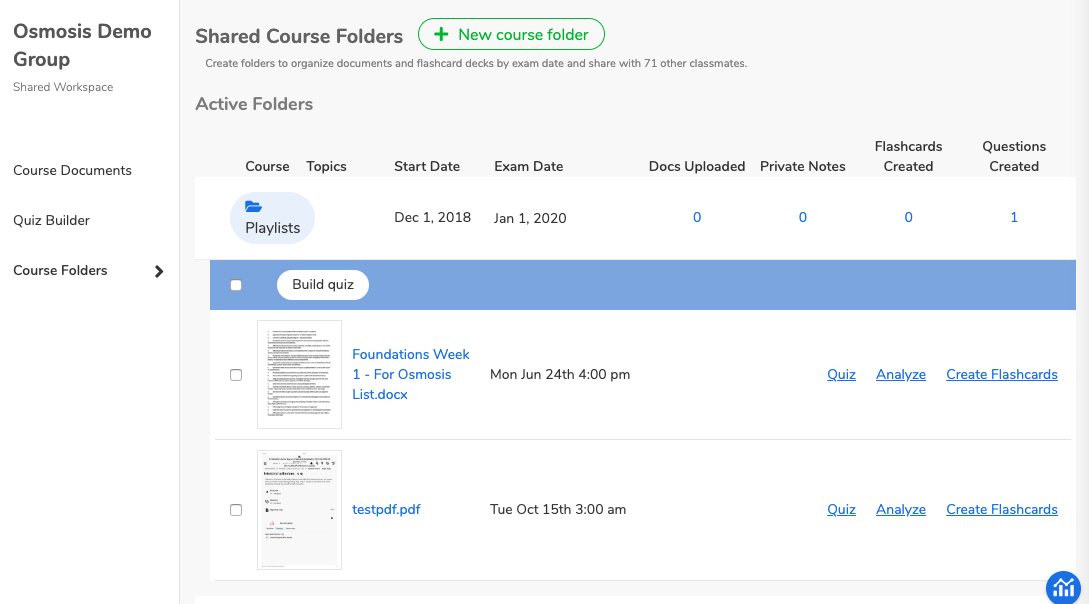Click the Questions Created column header
Image resolution: width=1089 pixels, height=604 pixels.
(x=1013, y=156)
